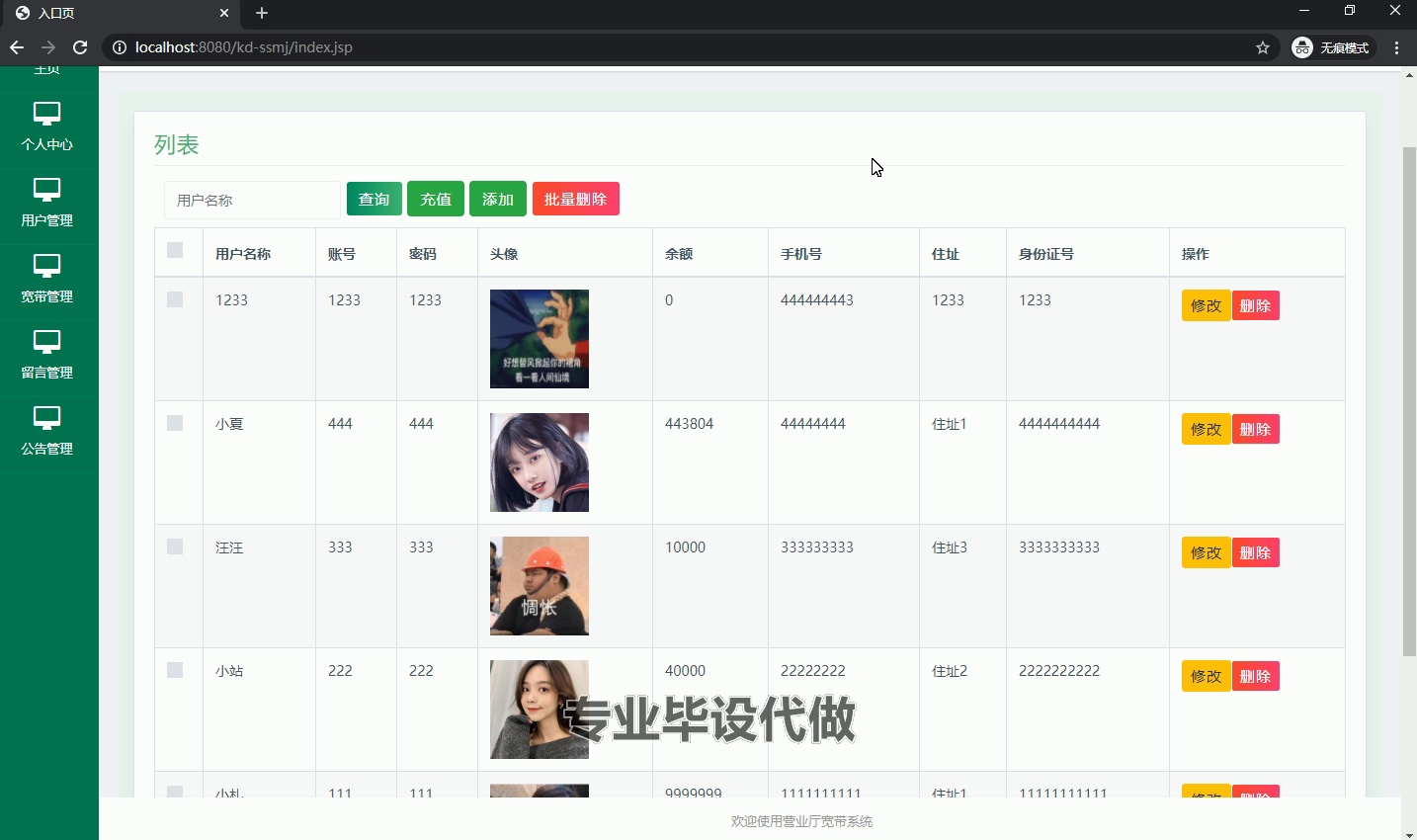
Task: Click the page vertical scrollbar thumb
Action: (1409, 401)
